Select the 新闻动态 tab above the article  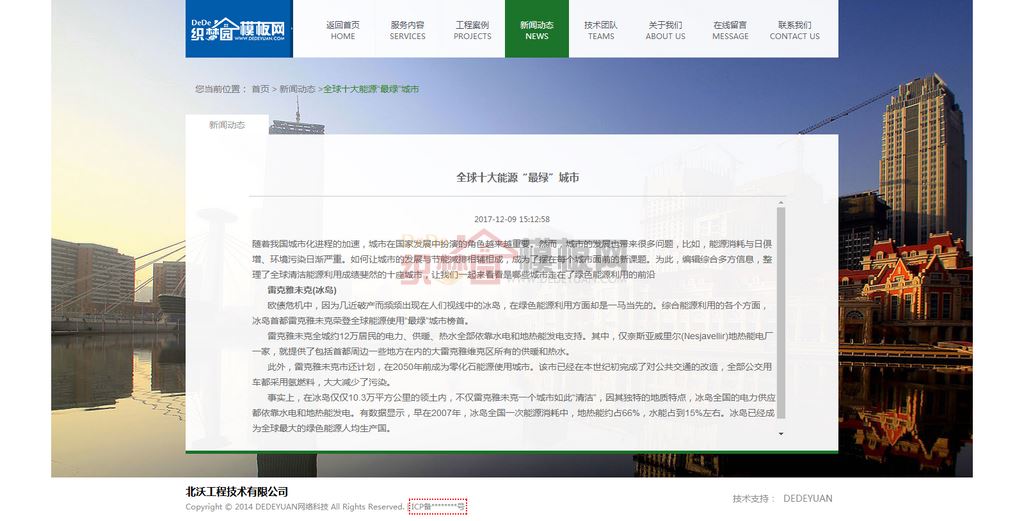227,125
